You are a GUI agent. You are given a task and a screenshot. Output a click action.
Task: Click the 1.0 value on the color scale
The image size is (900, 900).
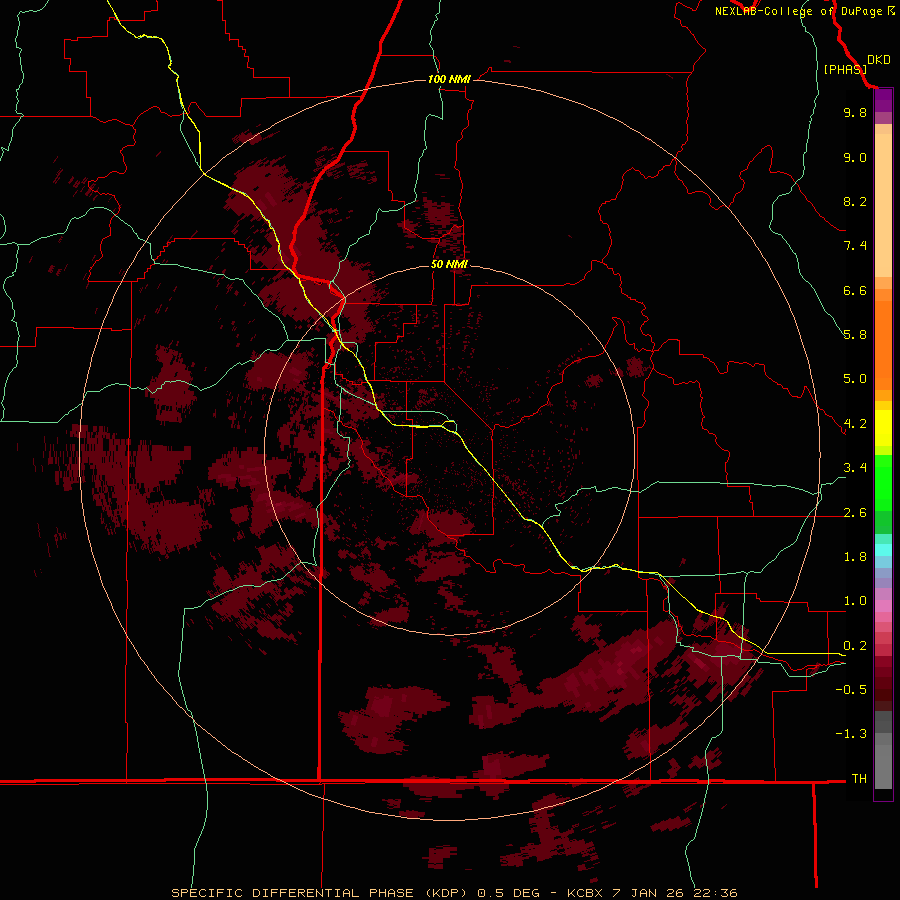855,601
